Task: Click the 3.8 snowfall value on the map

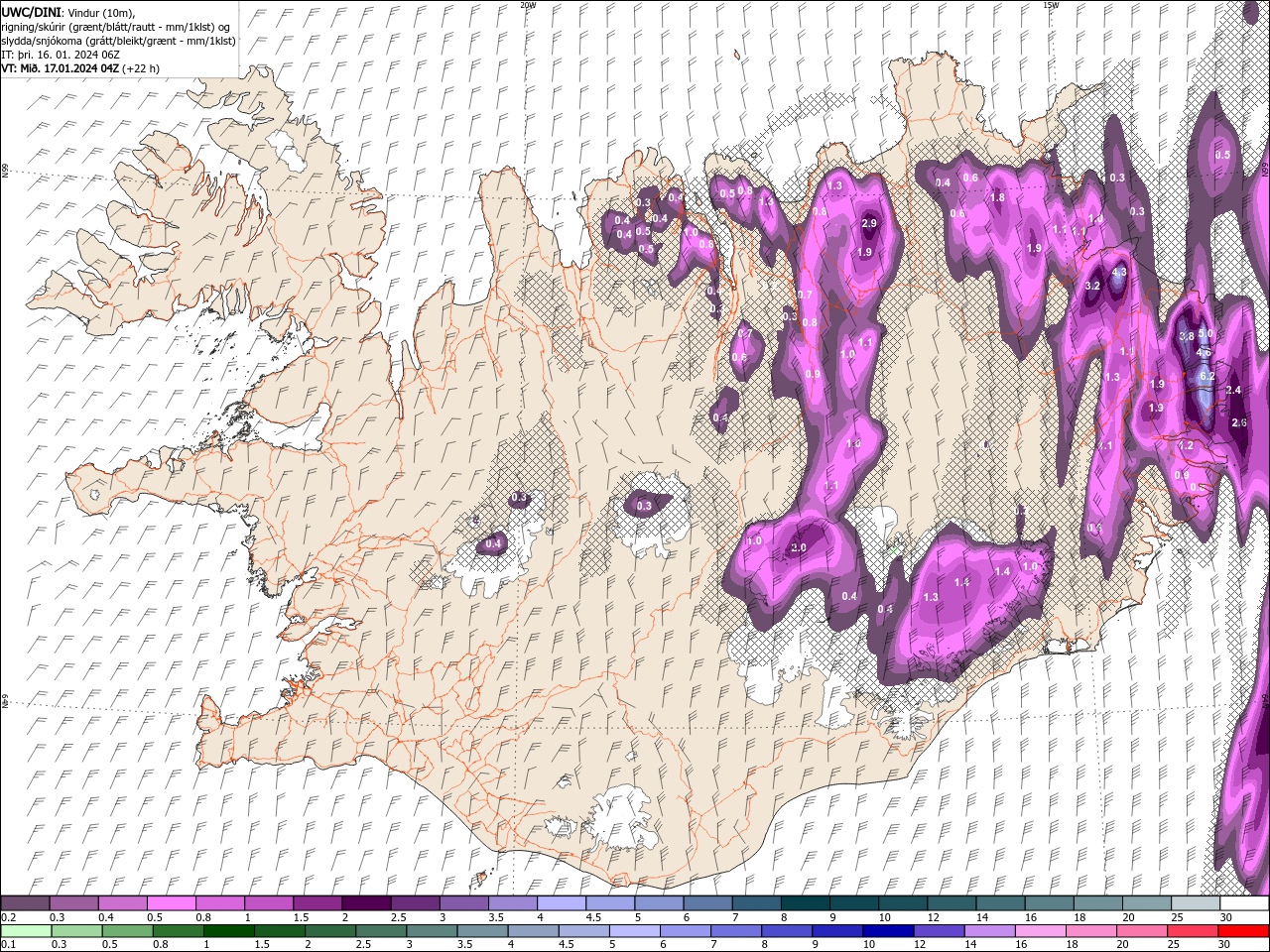Action: [x=1186, y=336]
